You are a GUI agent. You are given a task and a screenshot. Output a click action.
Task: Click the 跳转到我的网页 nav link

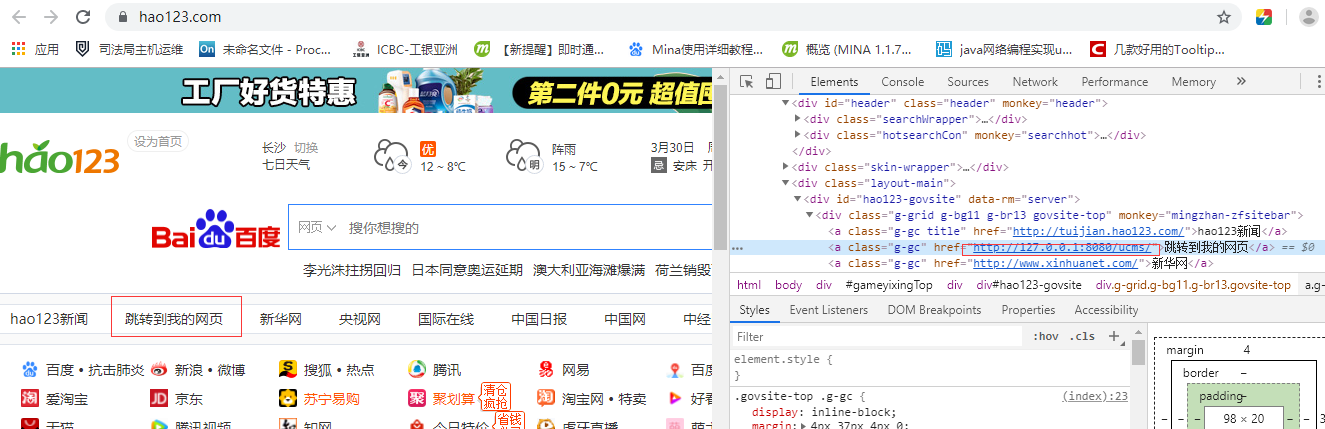174,319
